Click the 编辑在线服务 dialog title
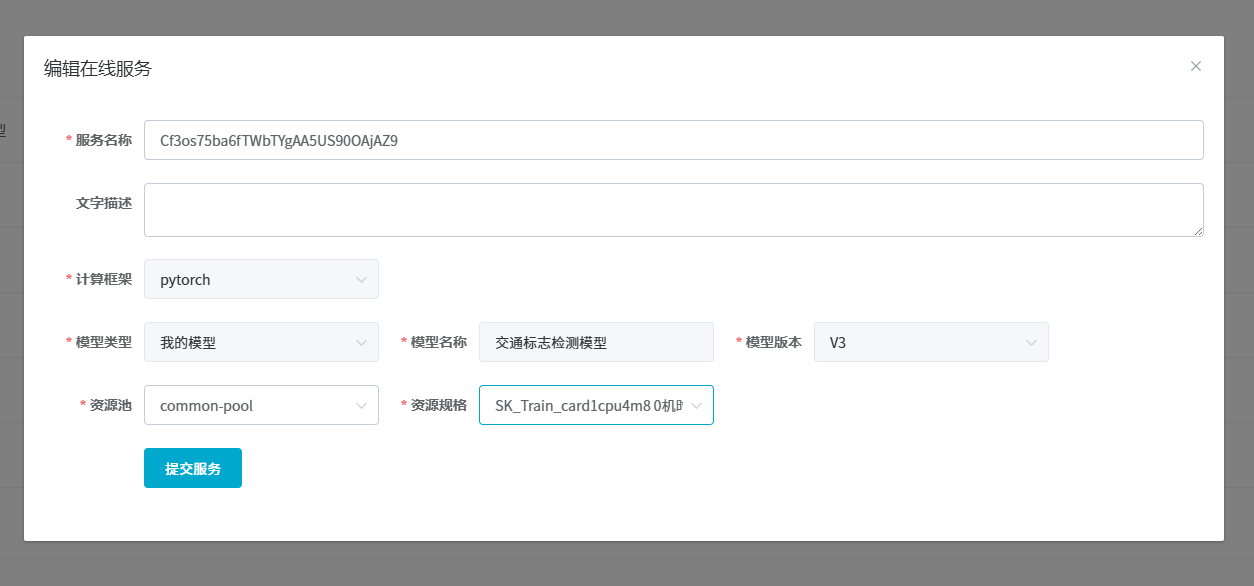 pyautogui.click(x=98, y=69)
